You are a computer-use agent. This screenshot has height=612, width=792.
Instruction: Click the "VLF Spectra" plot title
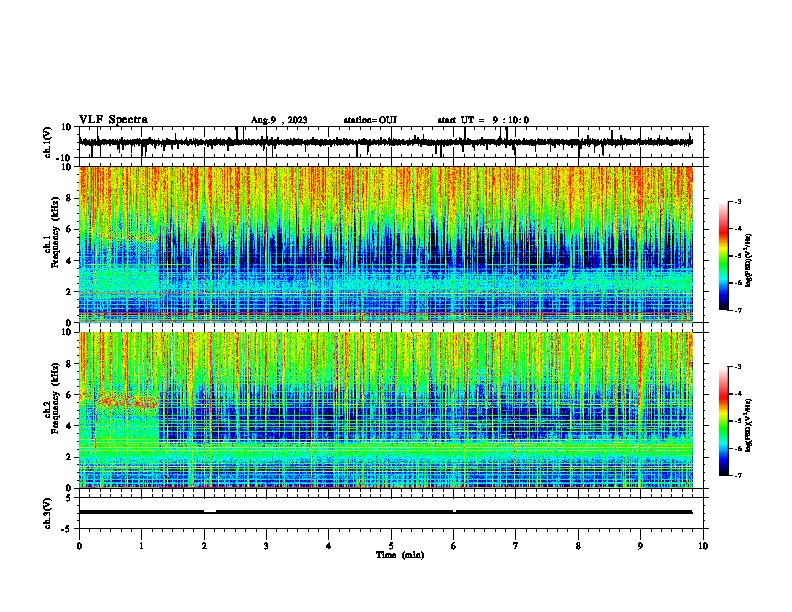[113, 120]
